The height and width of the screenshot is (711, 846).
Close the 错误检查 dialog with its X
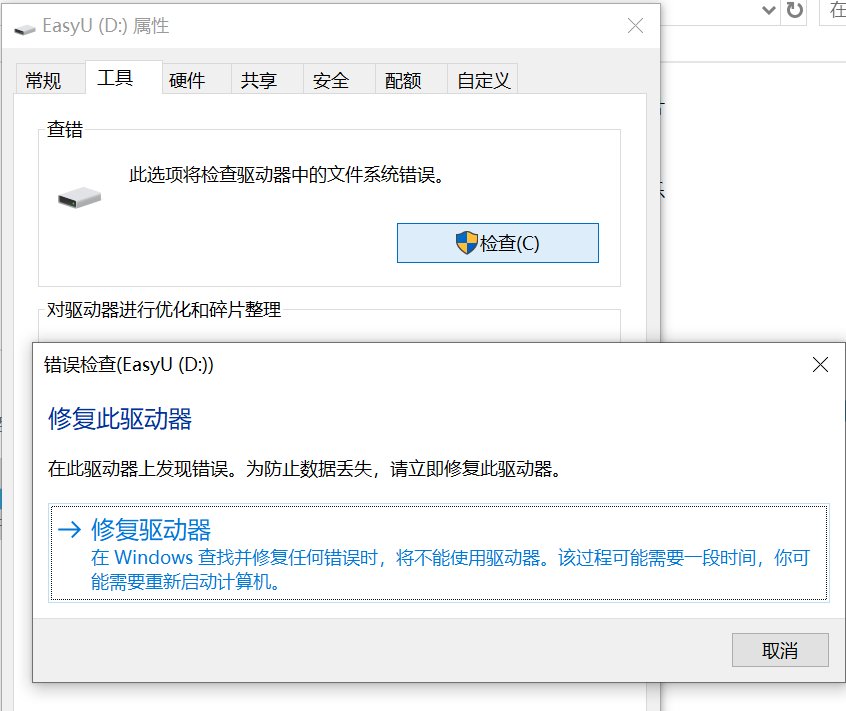tap(820, 365)
